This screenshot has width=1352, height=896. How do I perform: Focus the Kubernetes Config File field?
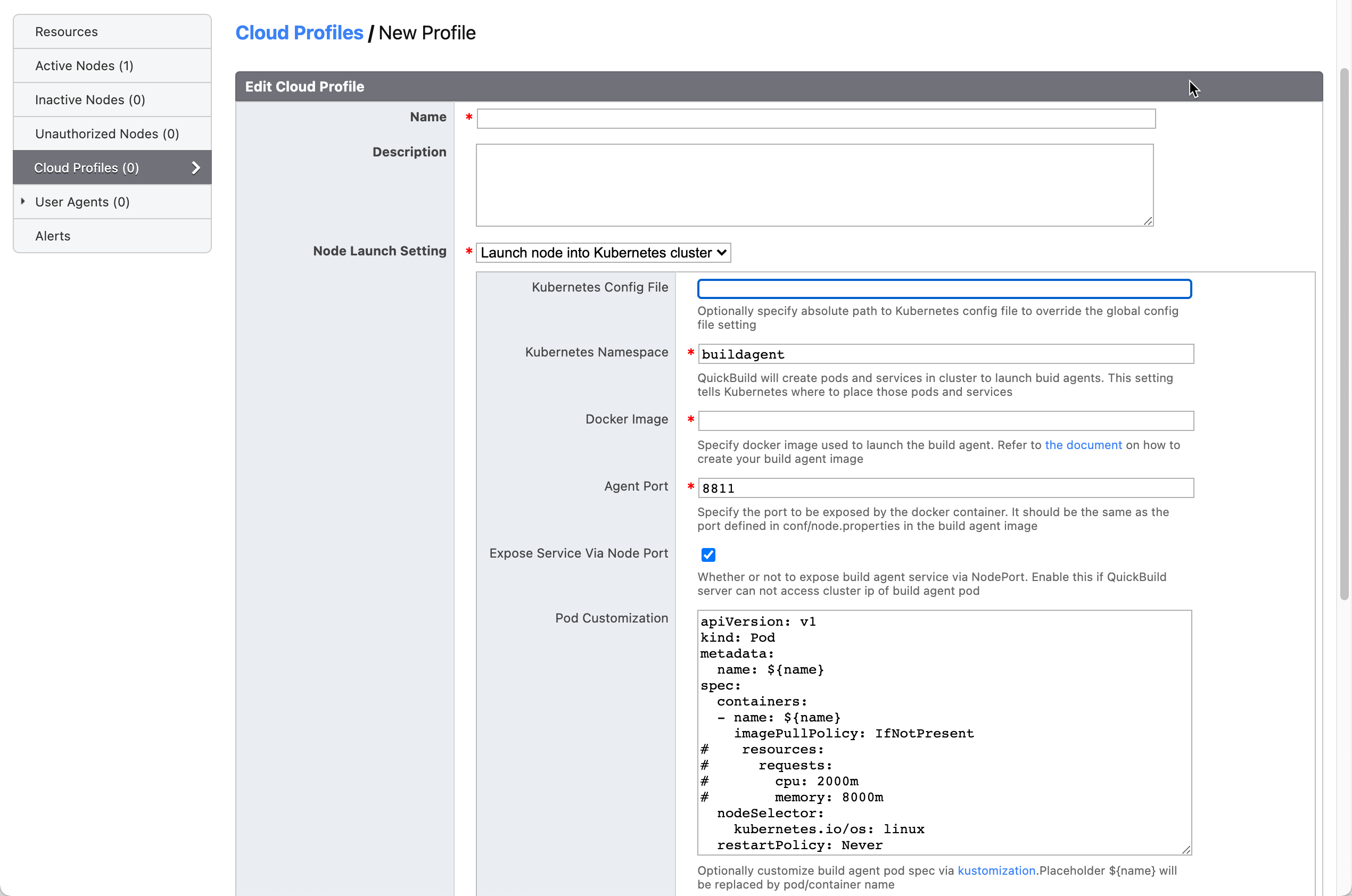(x=944, y=289)
